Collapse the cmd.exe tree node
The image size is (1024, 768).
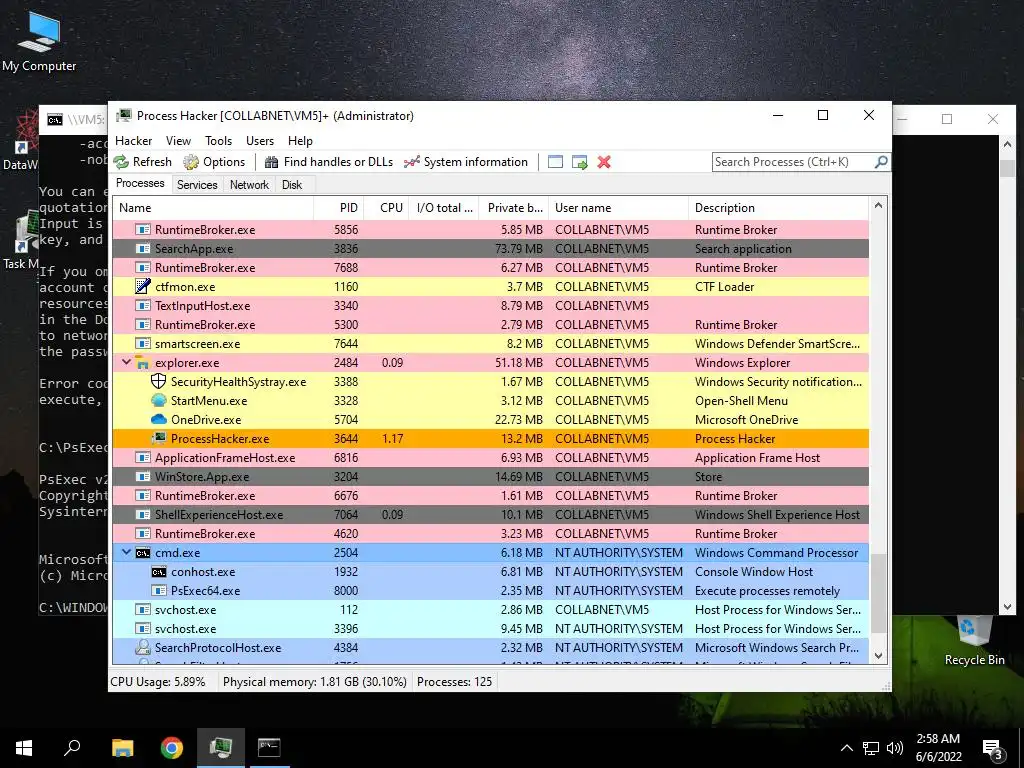126,552
